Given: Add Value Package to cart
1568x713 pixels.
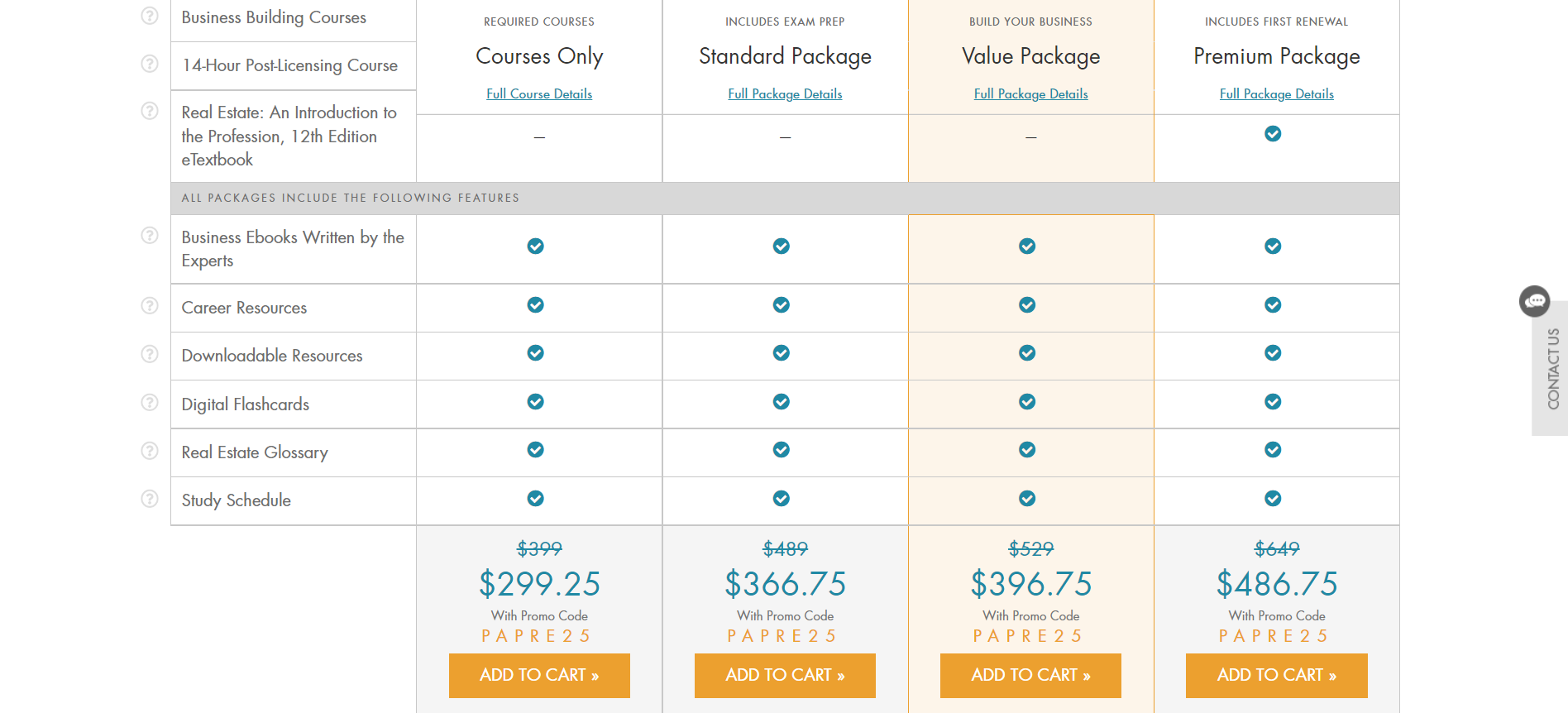Looking at the screenshot, I should [x=1030, y=676].
